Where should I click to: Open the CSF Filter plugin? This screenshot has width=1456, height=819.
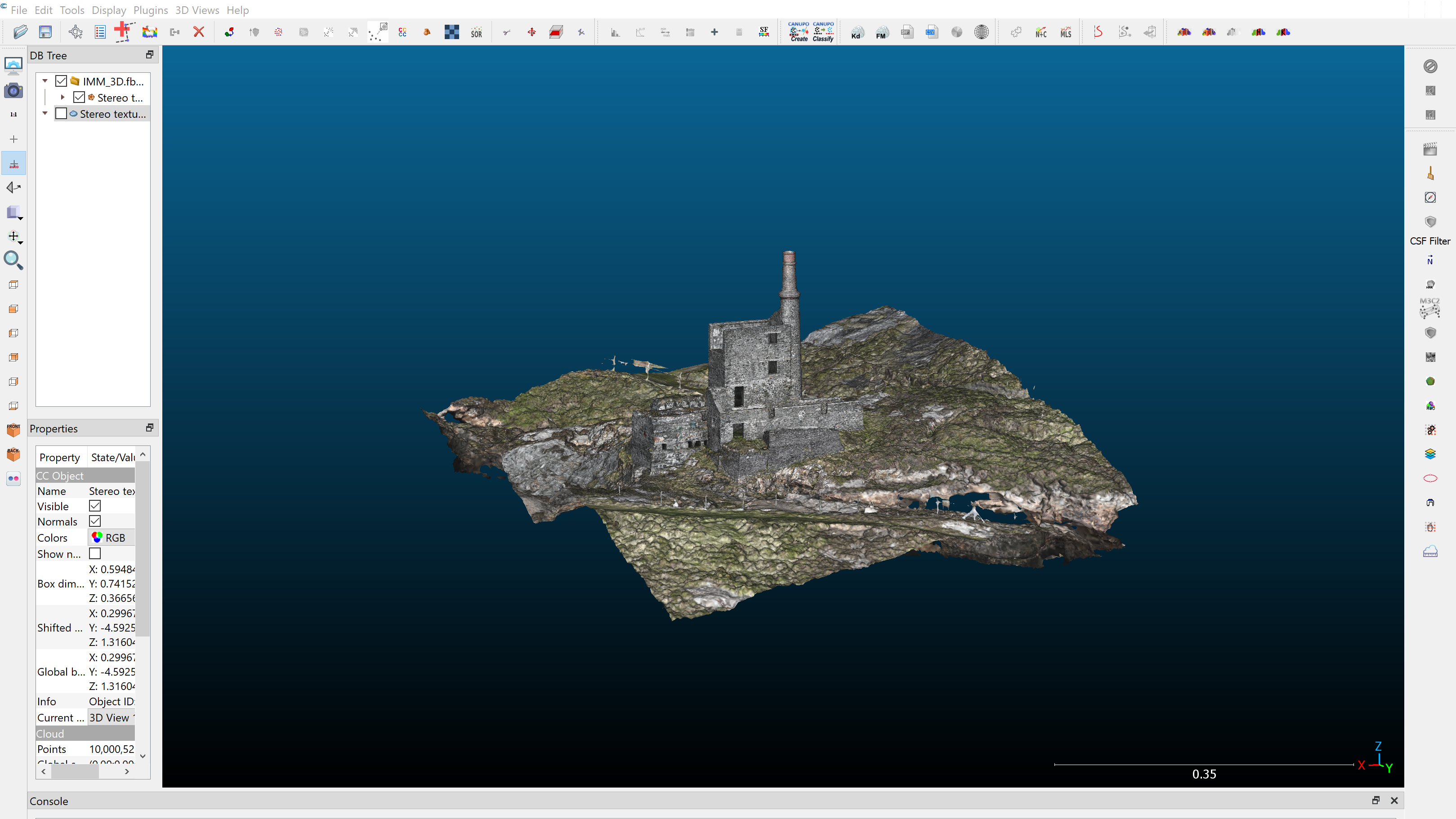[1430, 222]
